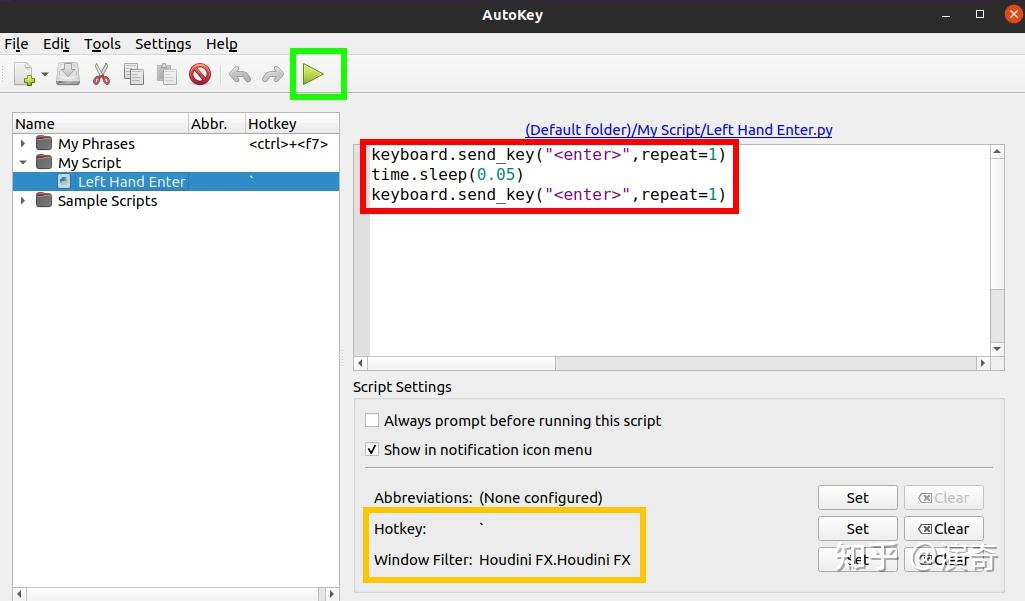Select the Cut scissors toolbar icon
This screenshot has height=601, width=1025.
coord(100,73)
